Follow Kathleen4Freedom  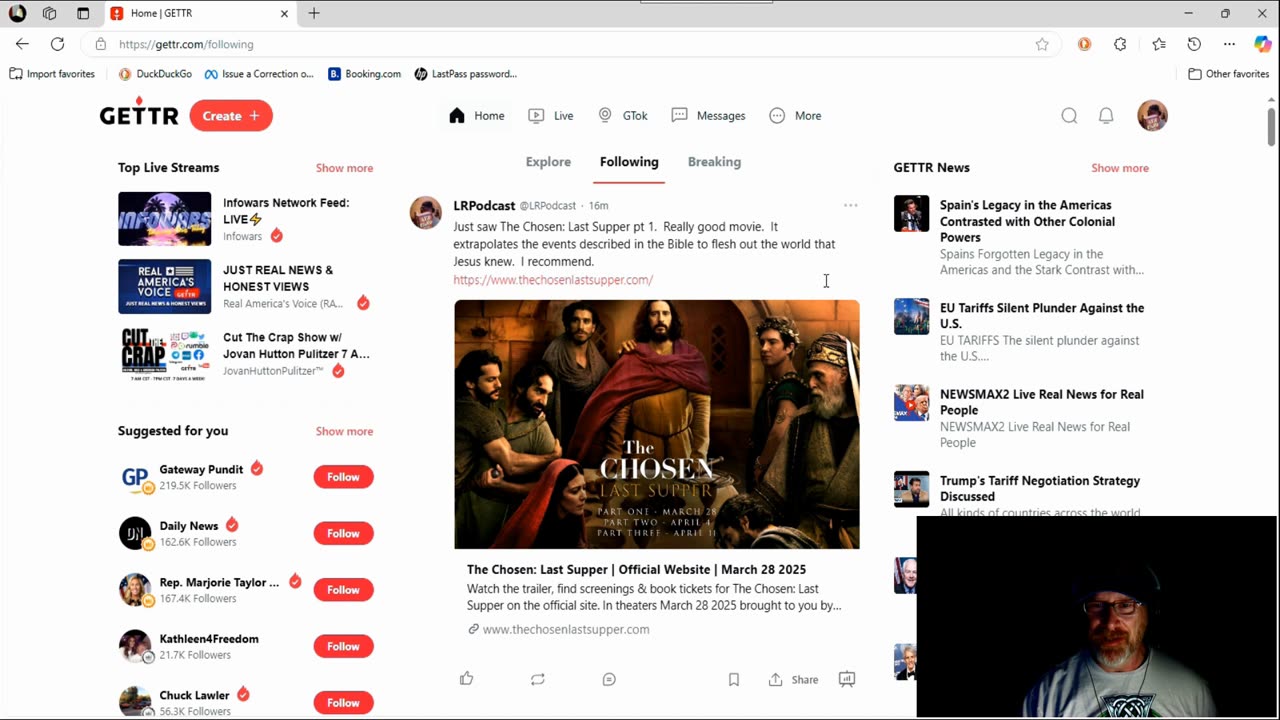point(343,646)
